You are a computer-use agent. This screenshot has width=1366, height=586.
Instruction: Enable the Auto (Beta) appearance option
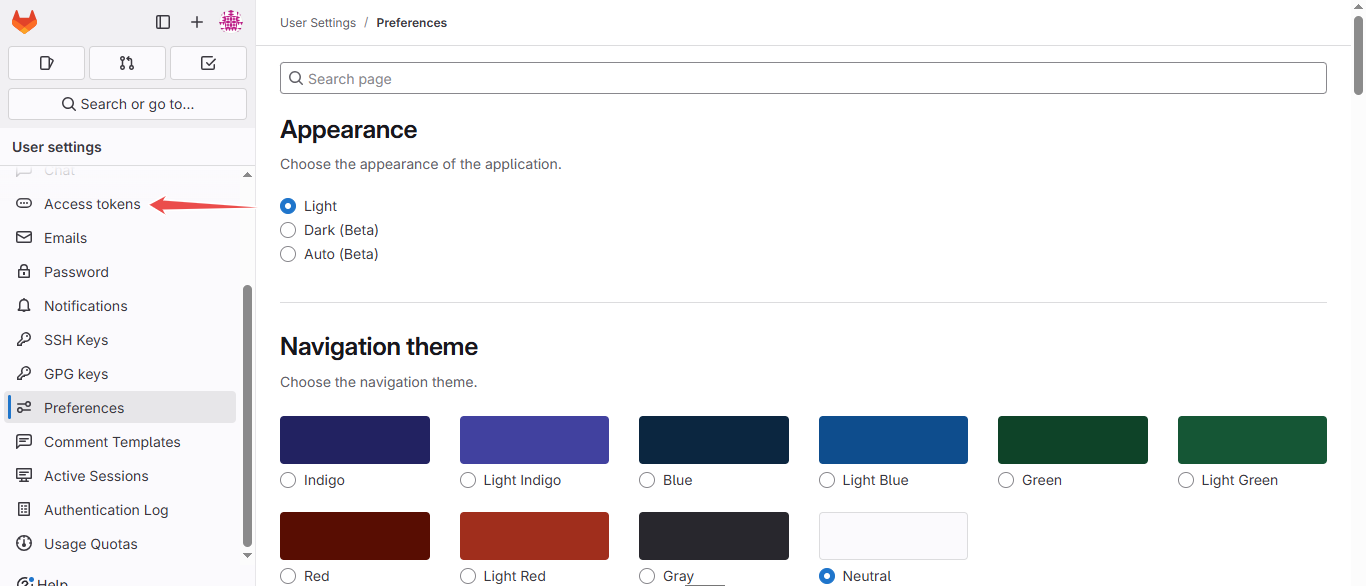point(288,254)
